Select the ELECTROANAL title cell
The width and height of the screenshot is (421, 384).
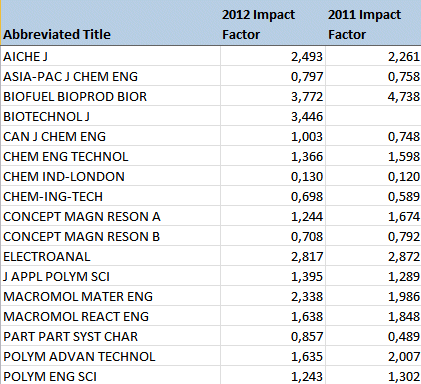click(x=110, y=256)
